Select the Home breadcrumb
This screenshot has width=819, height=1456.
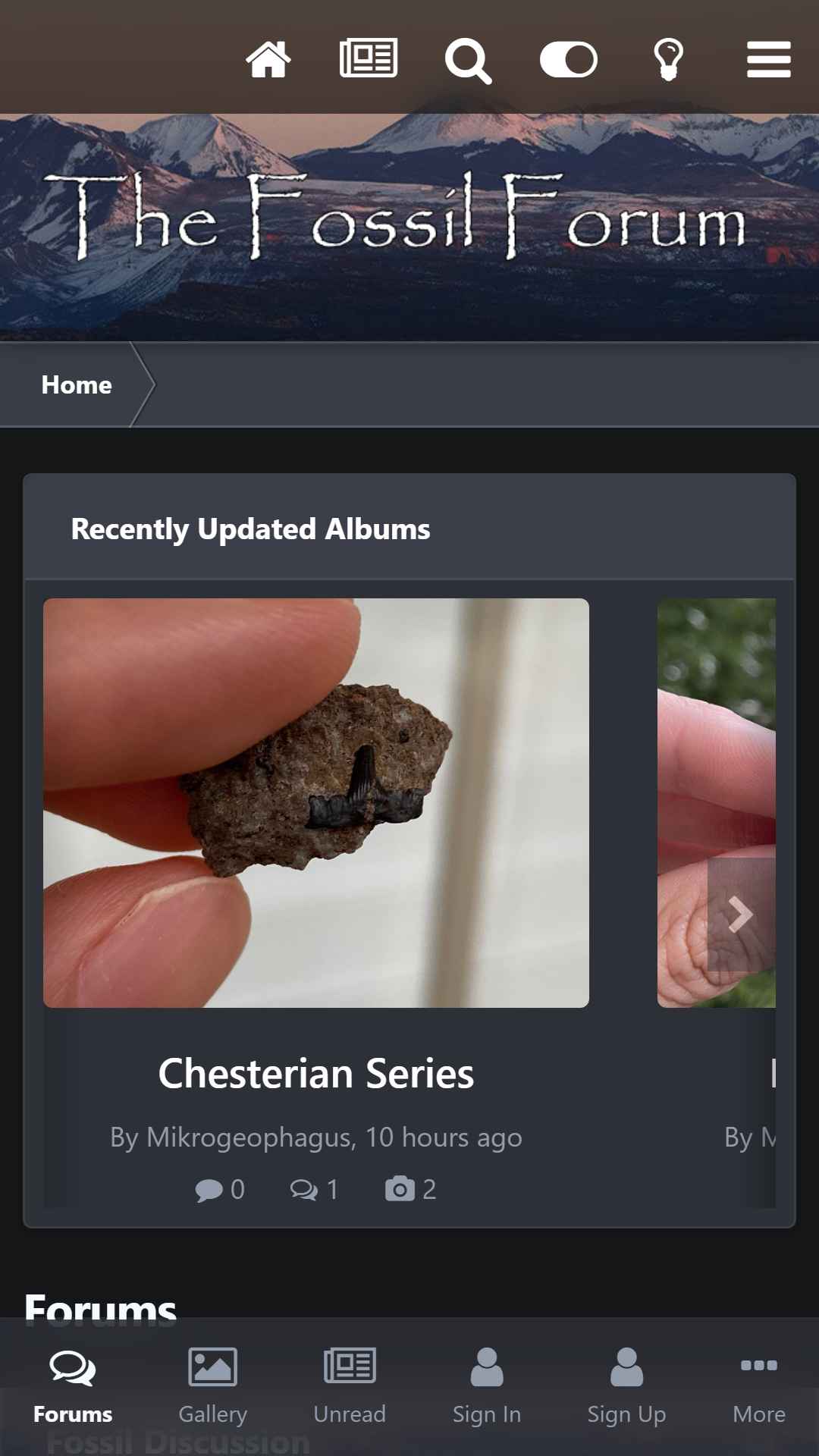pyautogui.click(x=77, y=384)
